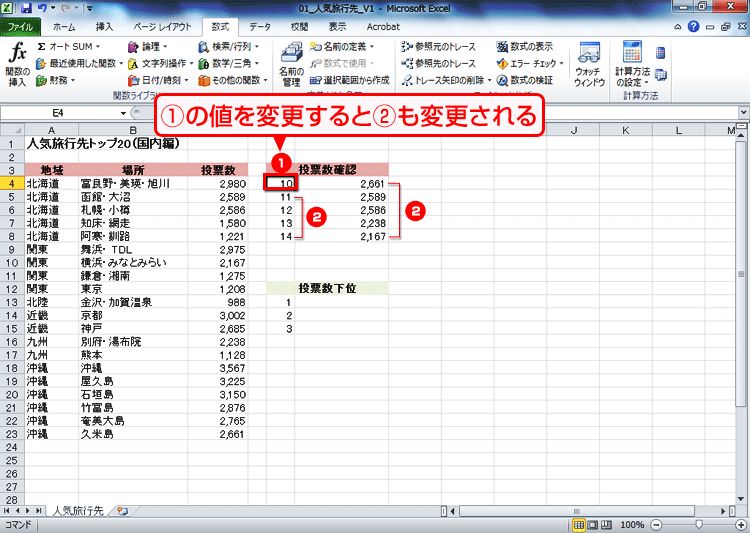Viewport: 750px width, 533px height.
Task: Open the Financial (財務) functions
Action: (x=55, y=80)
